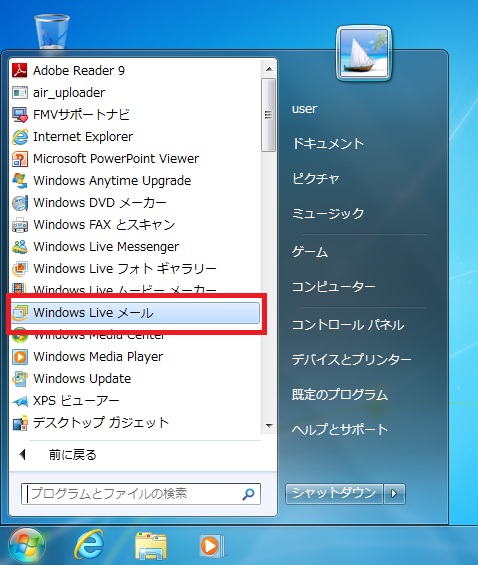This screenshot has height=565, width=478.
Task: Select the Windows Media Player entry
Action: tap(135, 357)
